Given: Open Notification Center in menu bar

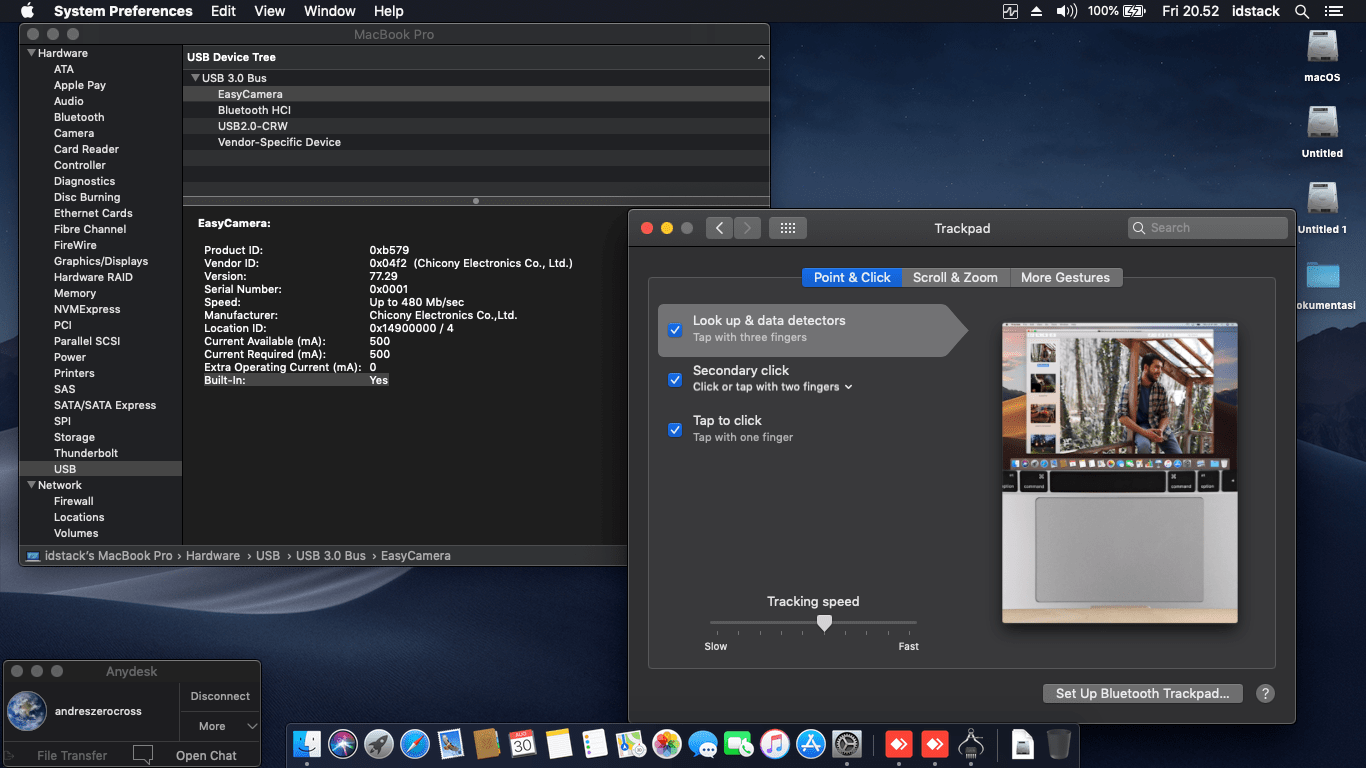Looking at the screenshot, I should (x=1333, y=11).
